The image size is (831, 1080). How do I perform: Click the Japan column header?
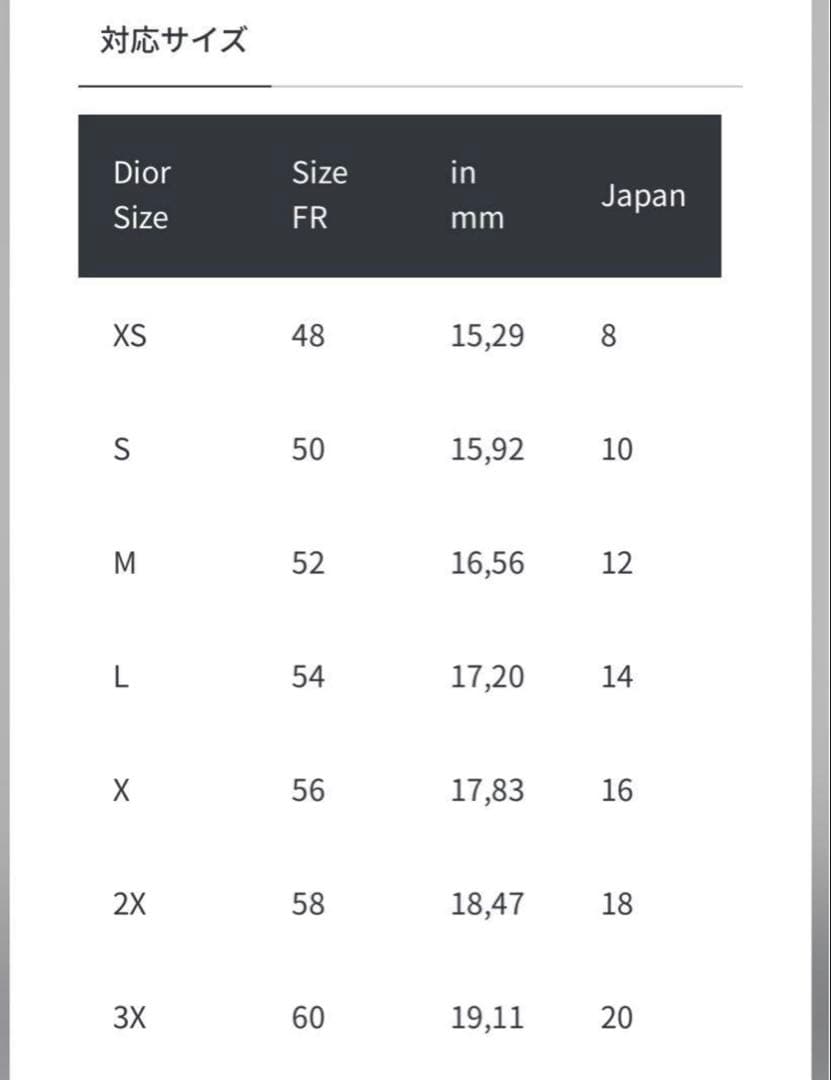643,196
